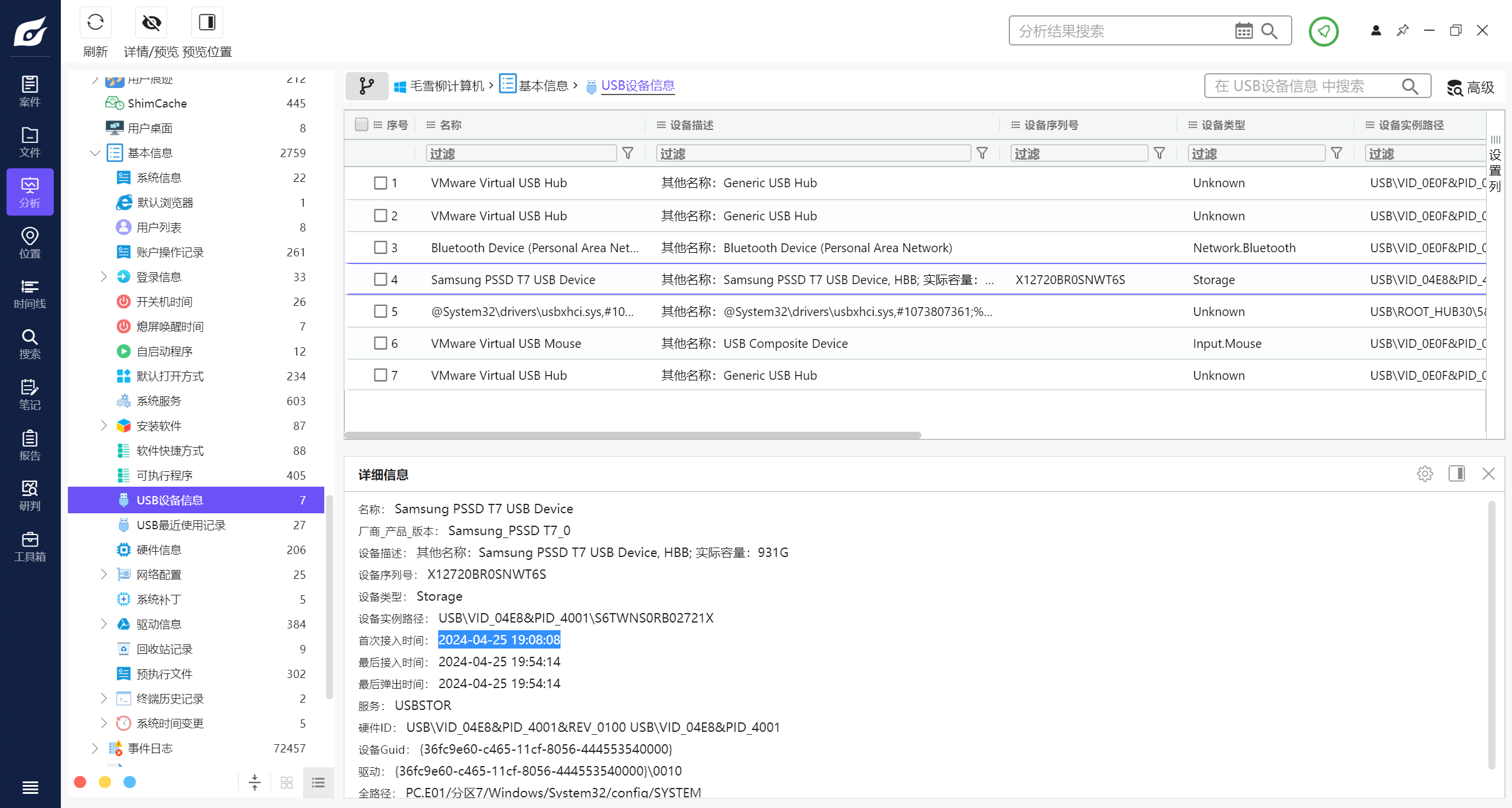Click the 高级 advanced search button
Screen dimensions: 1512x808
point(1471,87)
